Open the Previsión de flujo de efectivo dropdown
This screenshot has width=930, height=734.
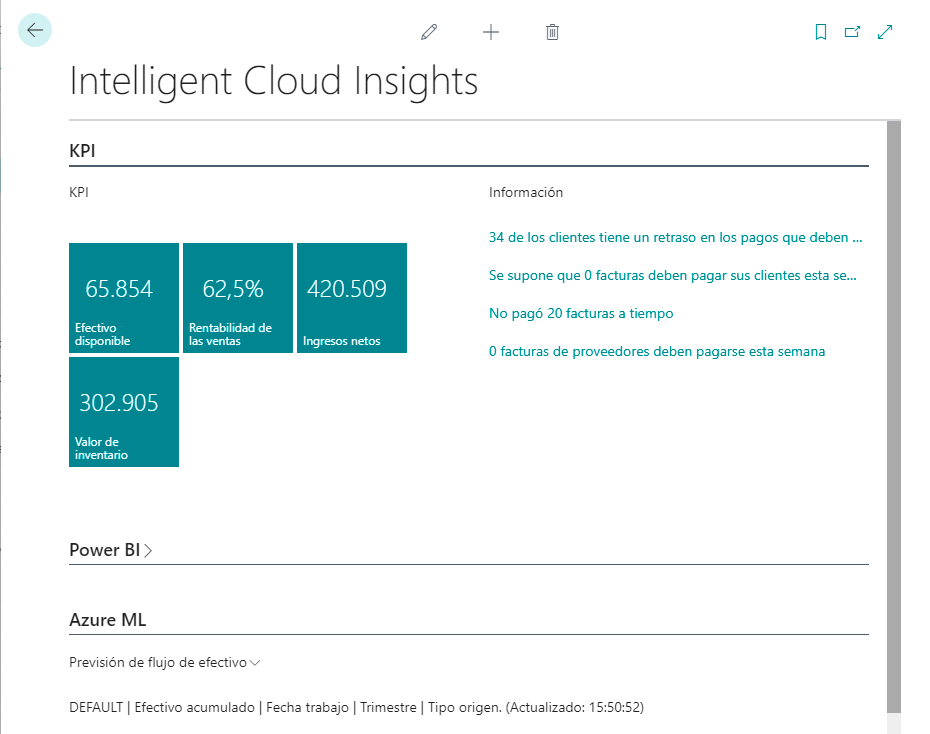pyautogui.click(x=164, y=662)
